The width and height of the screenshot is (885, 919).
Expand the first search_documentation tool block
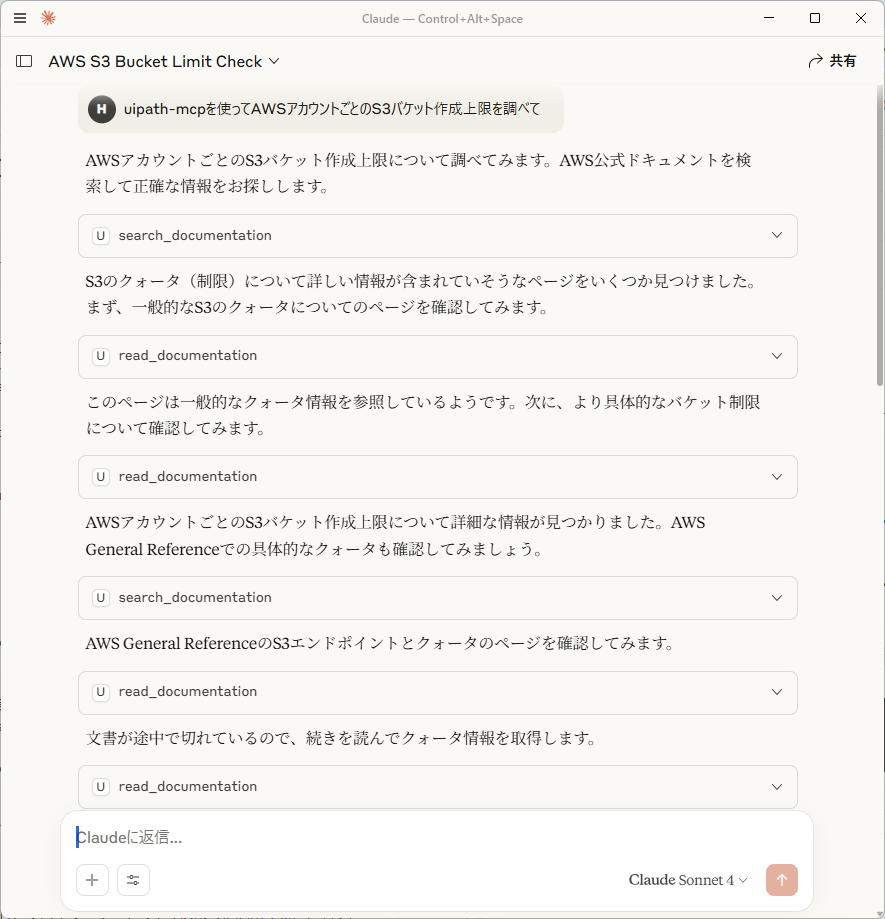pos(438,236)
